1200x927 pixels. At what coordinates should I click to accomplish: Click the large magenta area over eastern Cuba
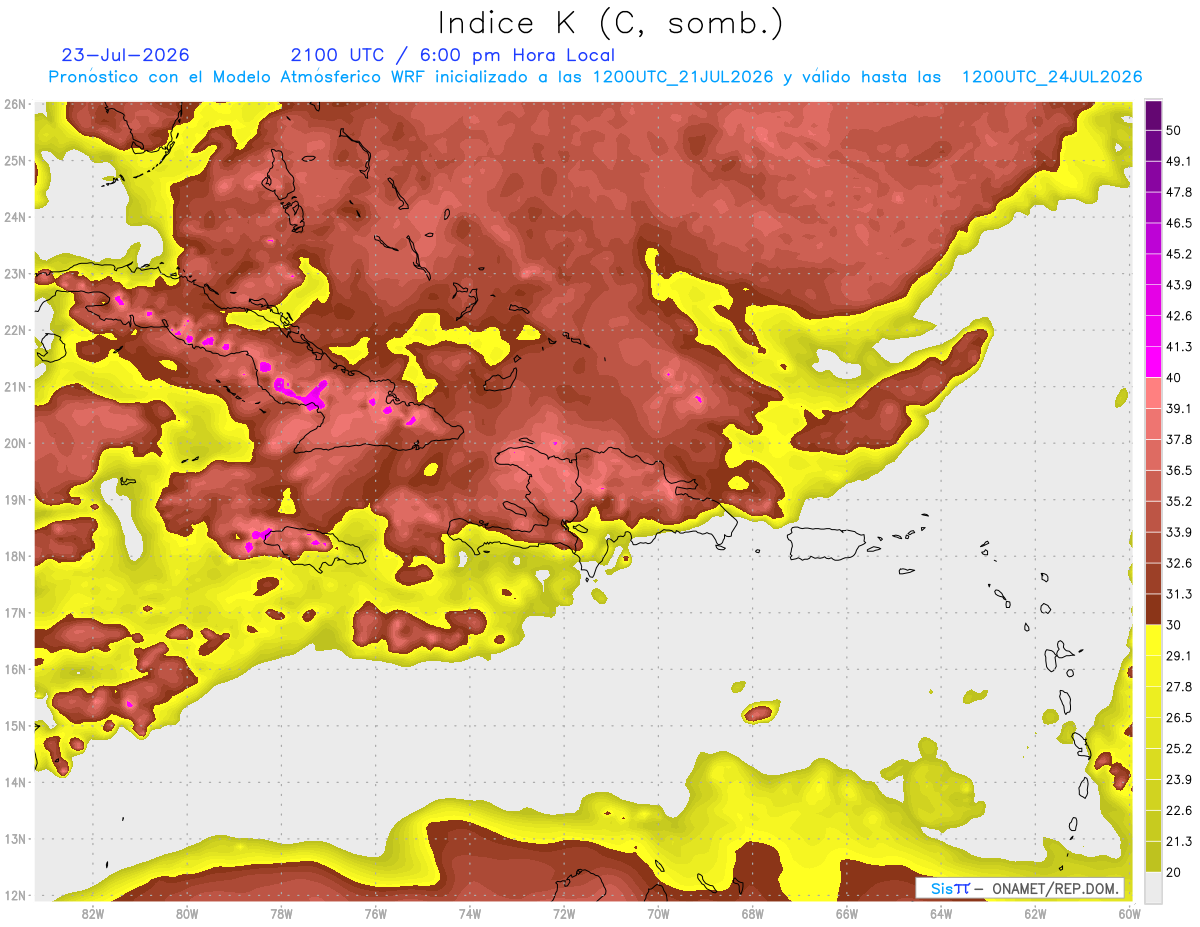(x=300, y=392)
